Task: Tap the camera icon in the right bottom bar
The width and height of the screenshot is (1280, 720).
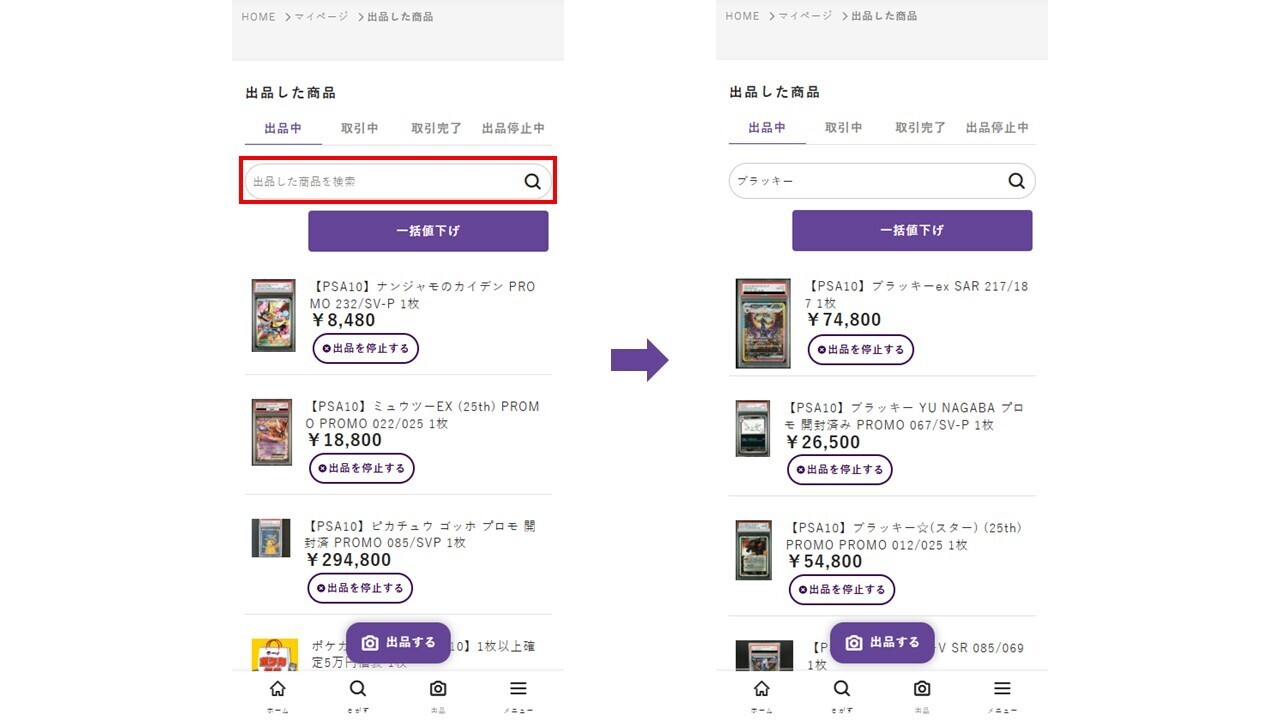Action: [x=922, y=689]
